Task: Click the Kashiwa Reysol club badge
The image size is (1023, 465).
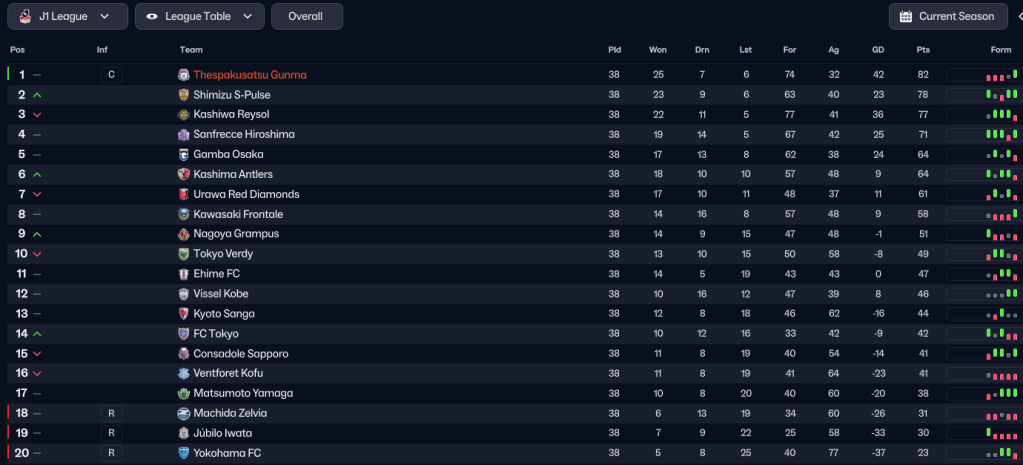Action: point(184,115)
